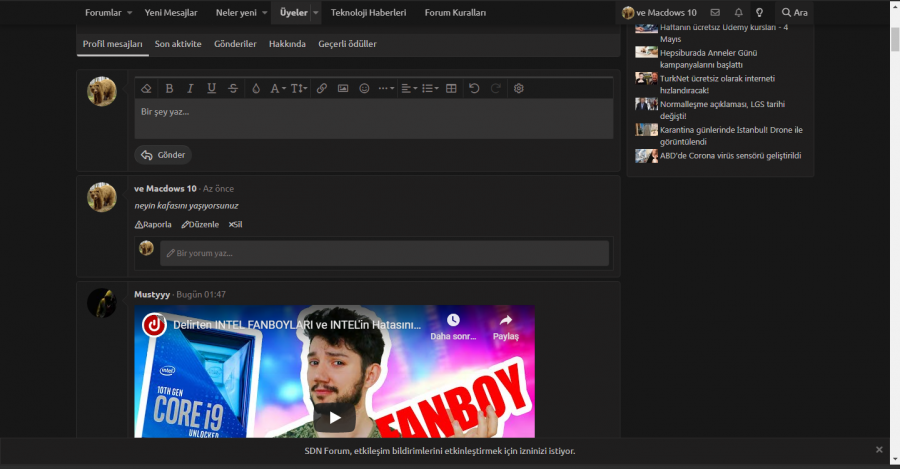Focus the 'Bir şey yaz...' message box
Image resolution: width=900 pixels, height=469 pixels.
pos(374,119)
